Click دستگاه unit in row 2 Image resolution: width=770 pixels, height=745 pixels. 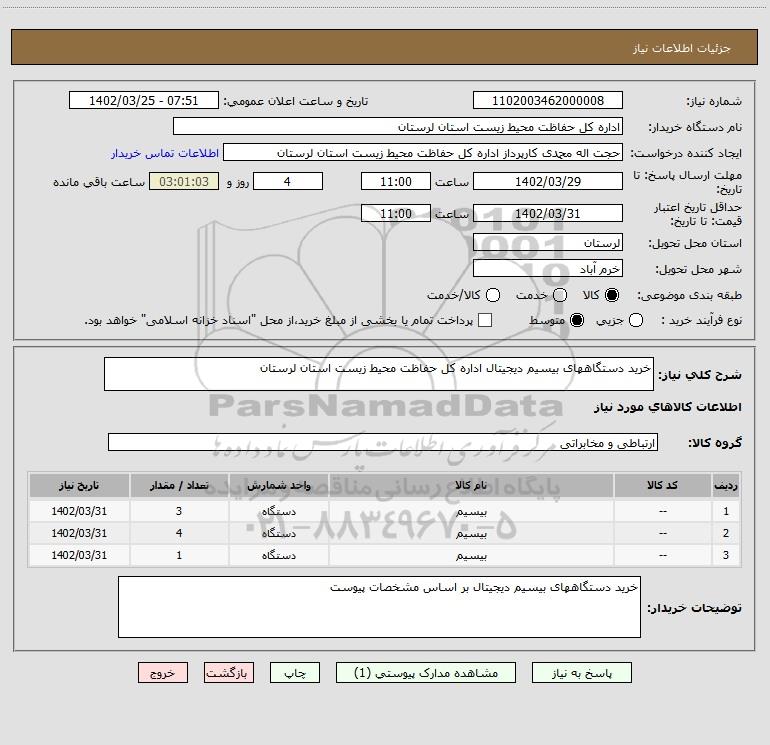tap(278, 533)
